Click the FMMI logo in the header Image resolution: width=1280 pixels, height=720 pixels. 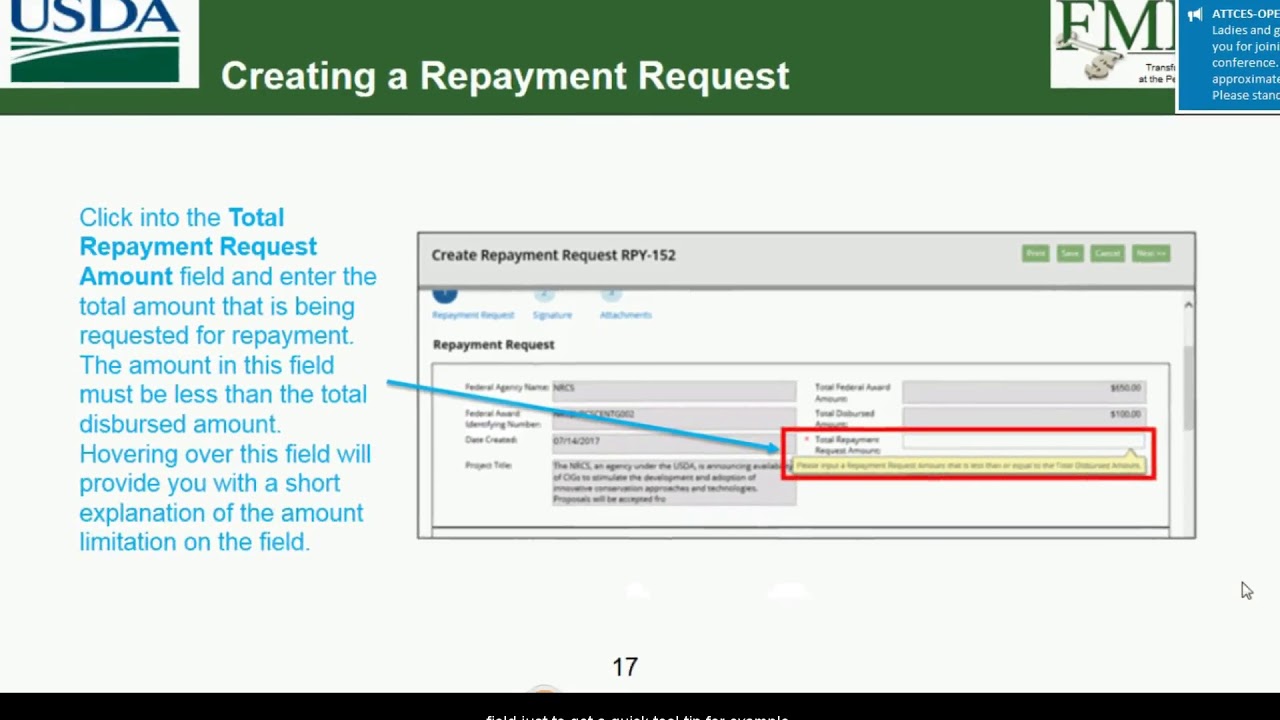click(1113, 42)
